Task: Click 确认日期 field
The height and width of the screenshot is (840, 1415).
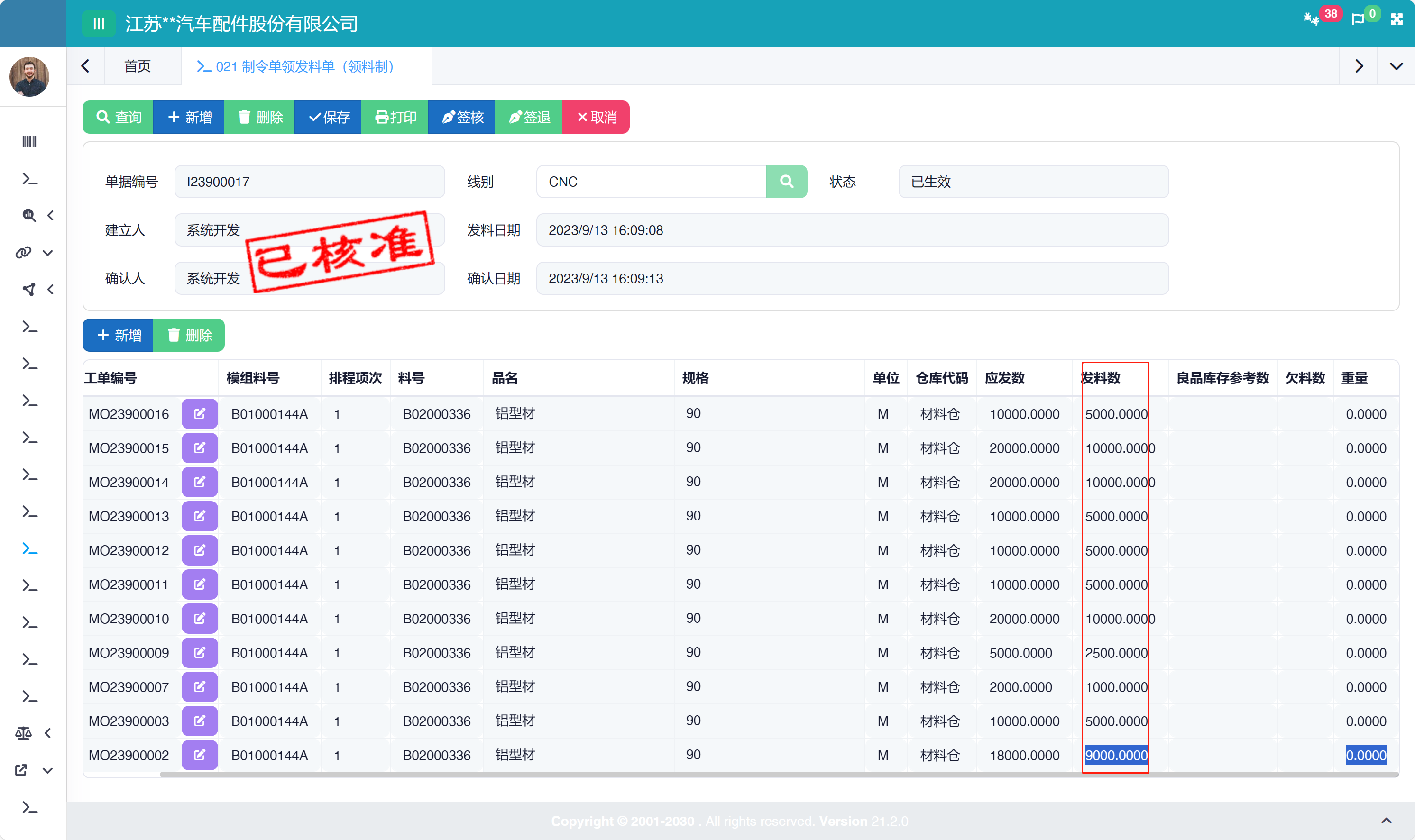Action: click(852, 278)
